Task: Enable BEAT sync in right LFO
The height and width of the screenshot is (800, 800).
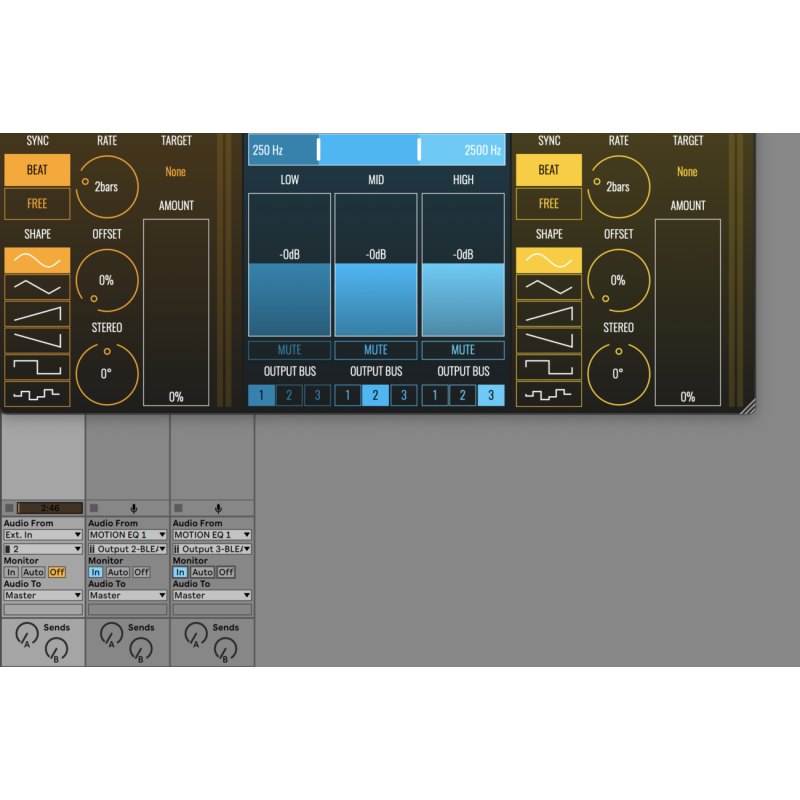Action: point(549,170)
